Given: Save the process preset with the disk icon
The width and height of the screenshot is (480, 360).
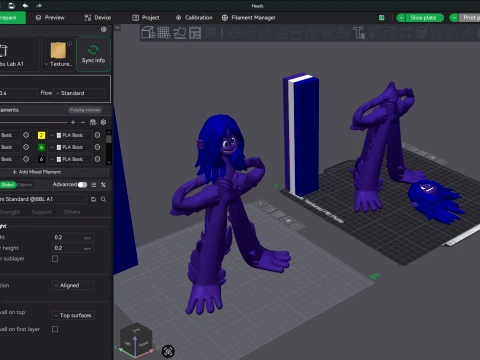Looking at the screenshot, I should 93,199.
